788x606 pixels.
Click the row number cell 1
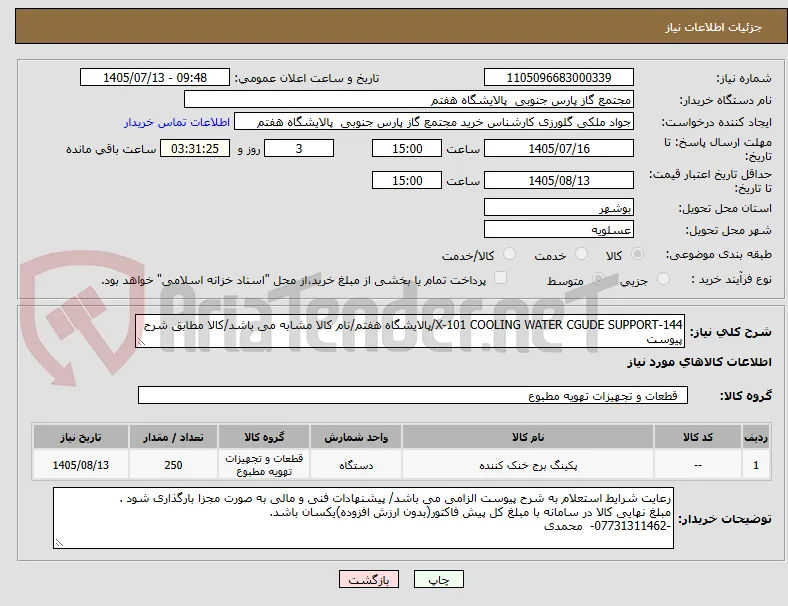point(755,465)
